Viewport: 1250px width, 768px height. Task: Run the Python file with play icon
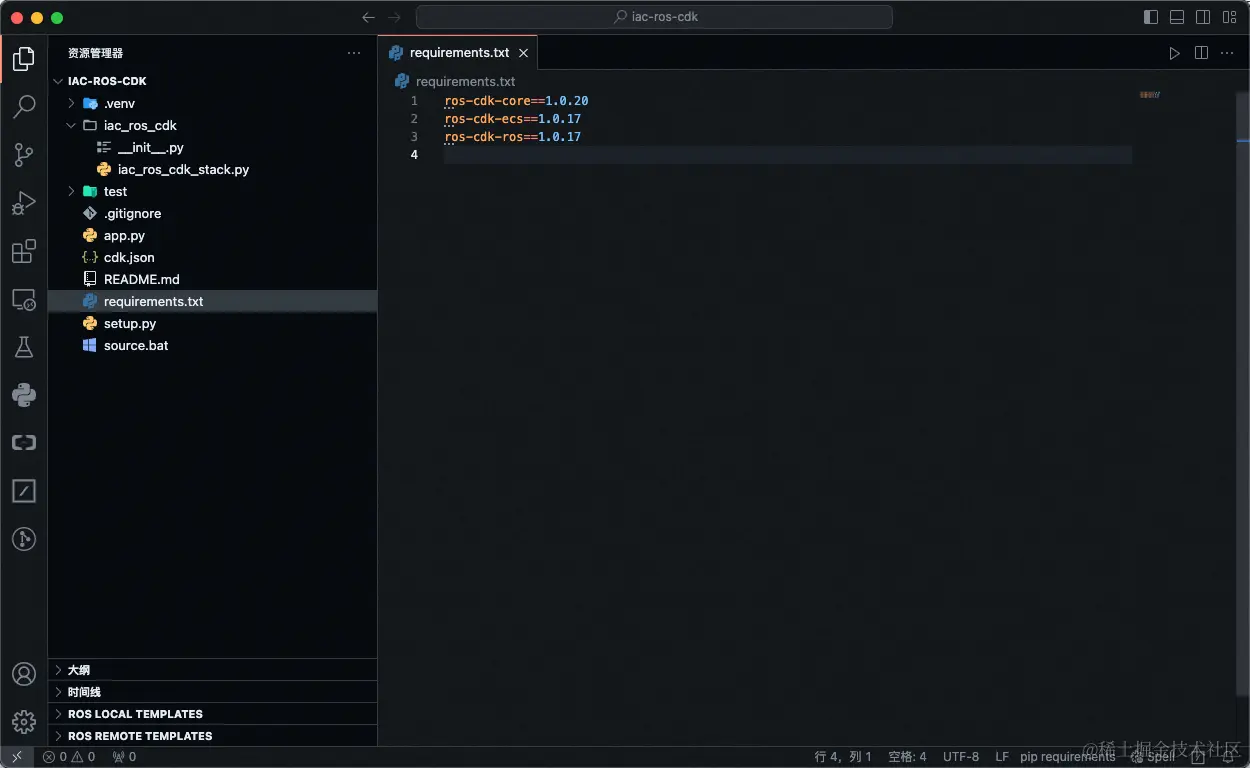coord(1175,53)
